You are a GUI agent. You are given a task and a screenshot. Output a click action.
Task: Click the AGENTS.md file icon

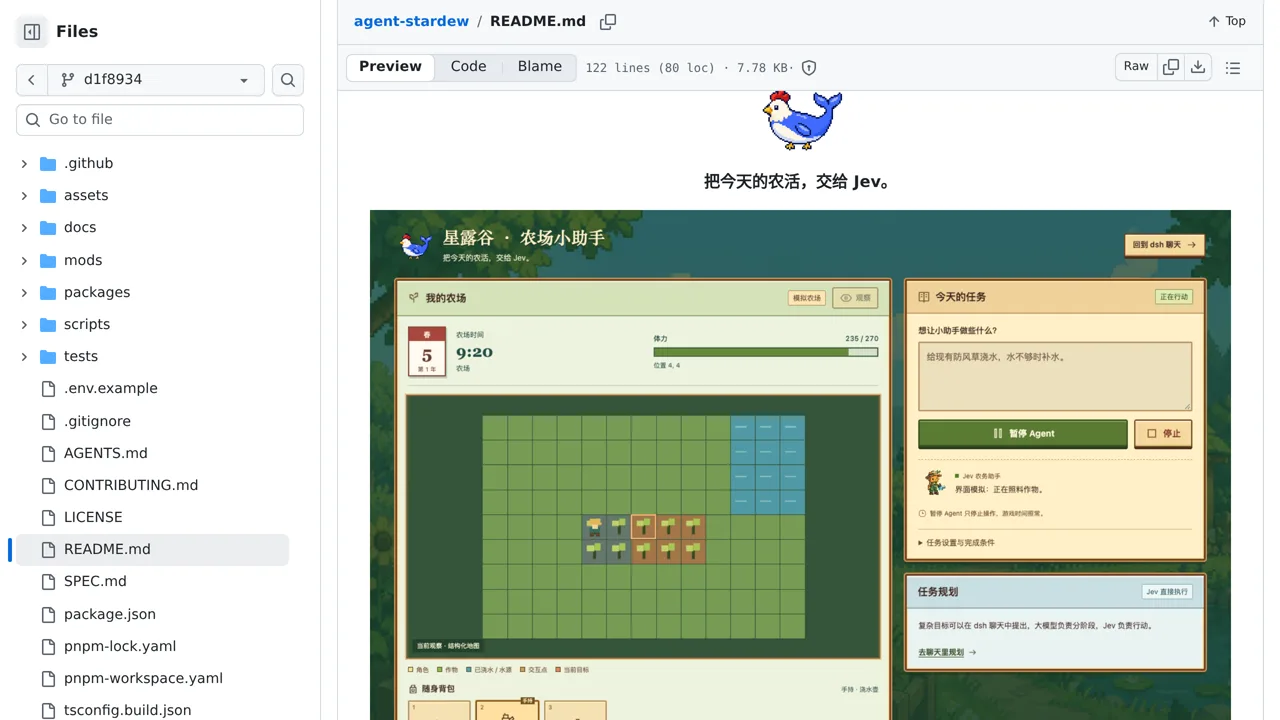click(x=48, y=453)
